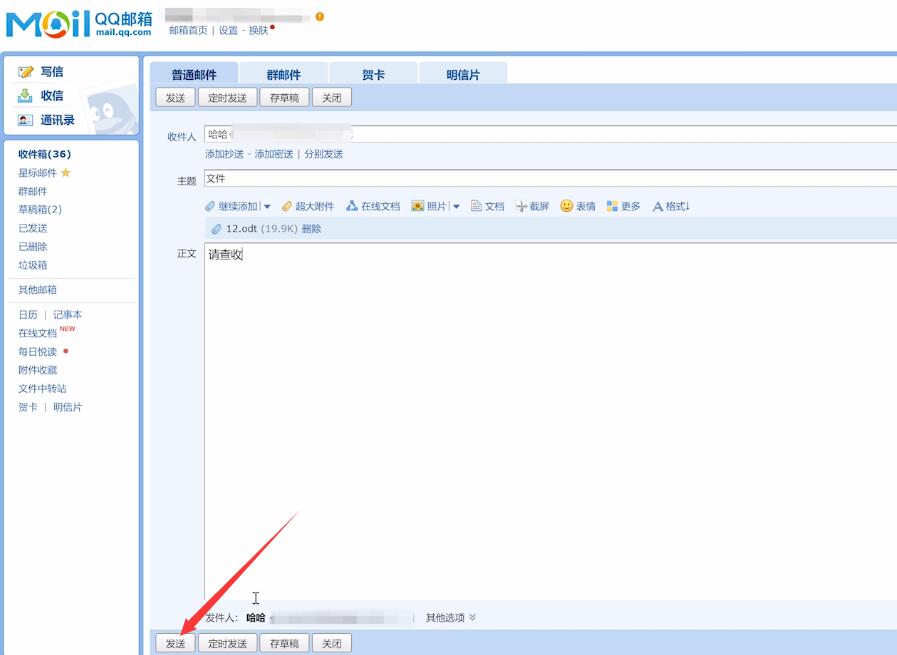897x655 pixels.
Task: Click the top 定时发送 button
Action: (228, 97)
